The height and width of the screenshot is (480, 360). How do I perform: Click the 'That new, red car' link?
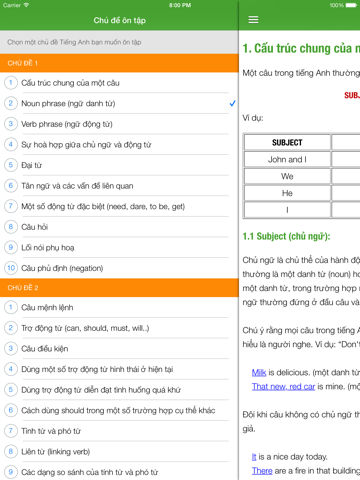coord(283,387)
